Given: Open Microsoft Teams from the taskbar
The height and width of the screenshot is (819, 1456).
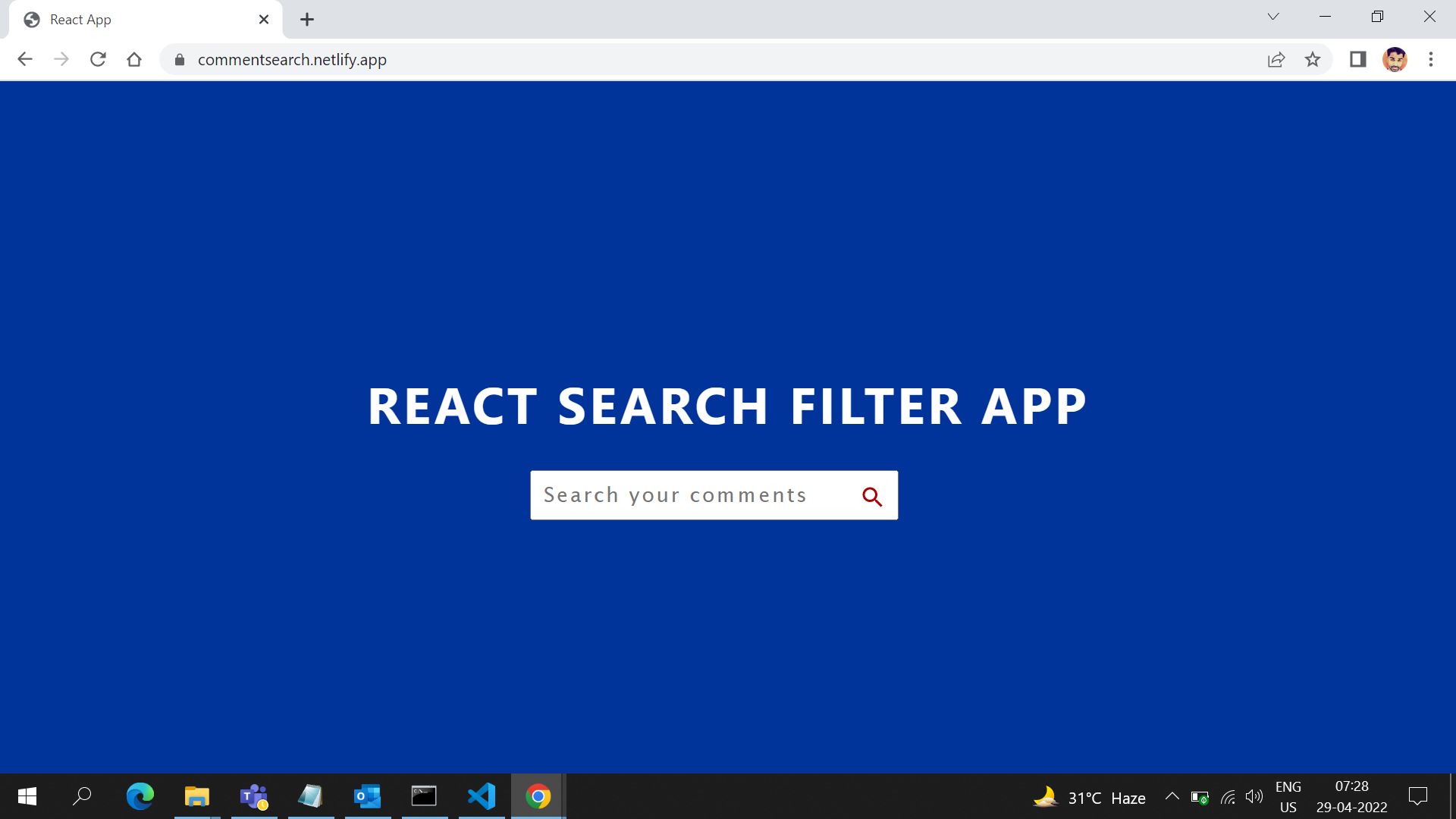Looking at the screenshot, I should coord(254,796).
